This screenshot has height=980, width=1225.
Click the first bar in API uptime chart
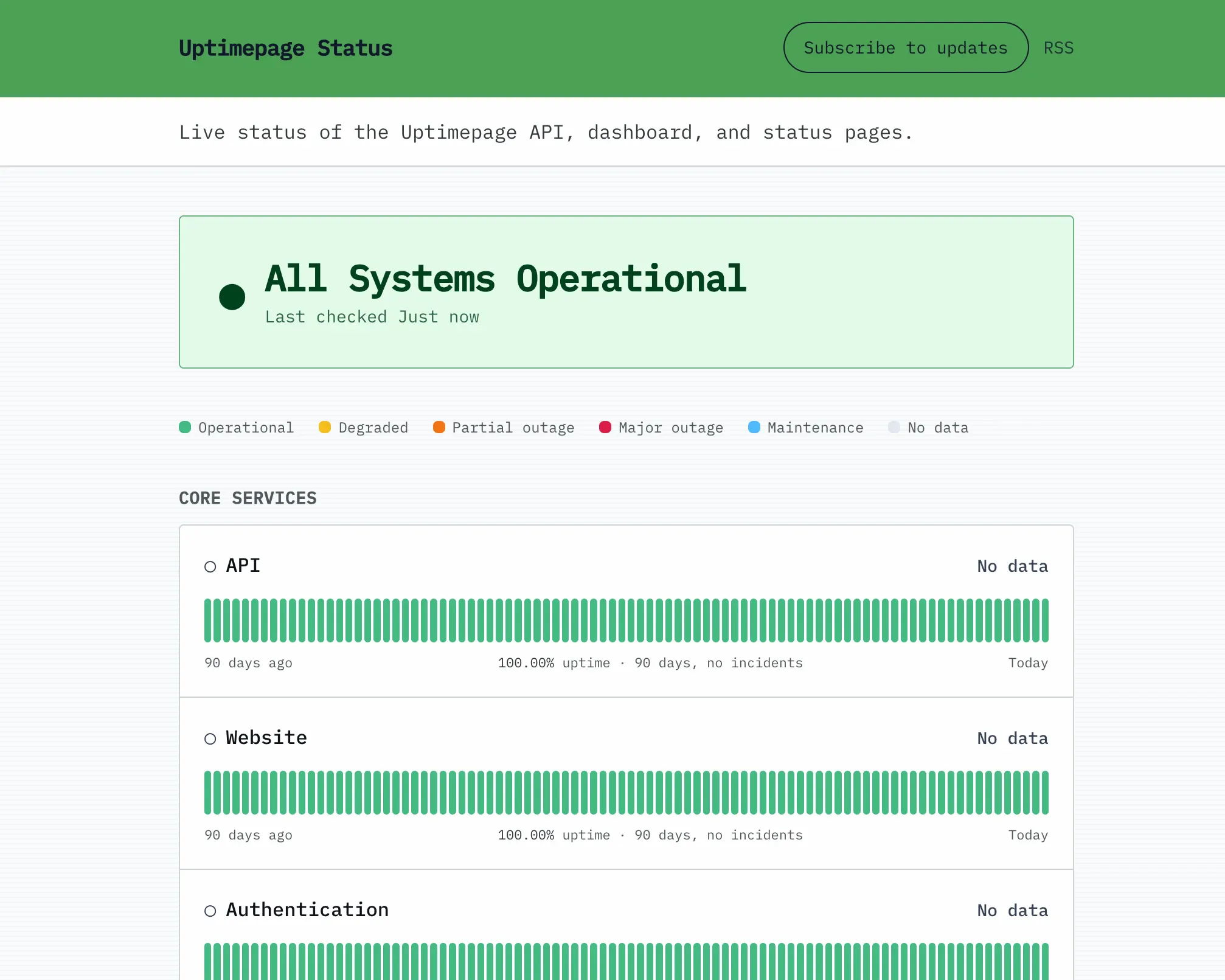point(208,620)
